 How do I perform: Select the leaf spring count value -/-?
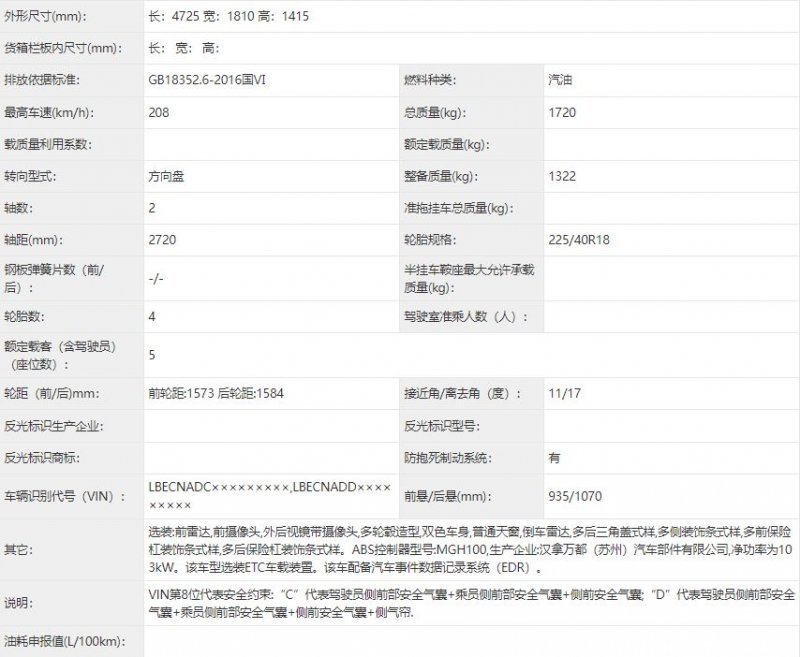click(x=155, y=278)
